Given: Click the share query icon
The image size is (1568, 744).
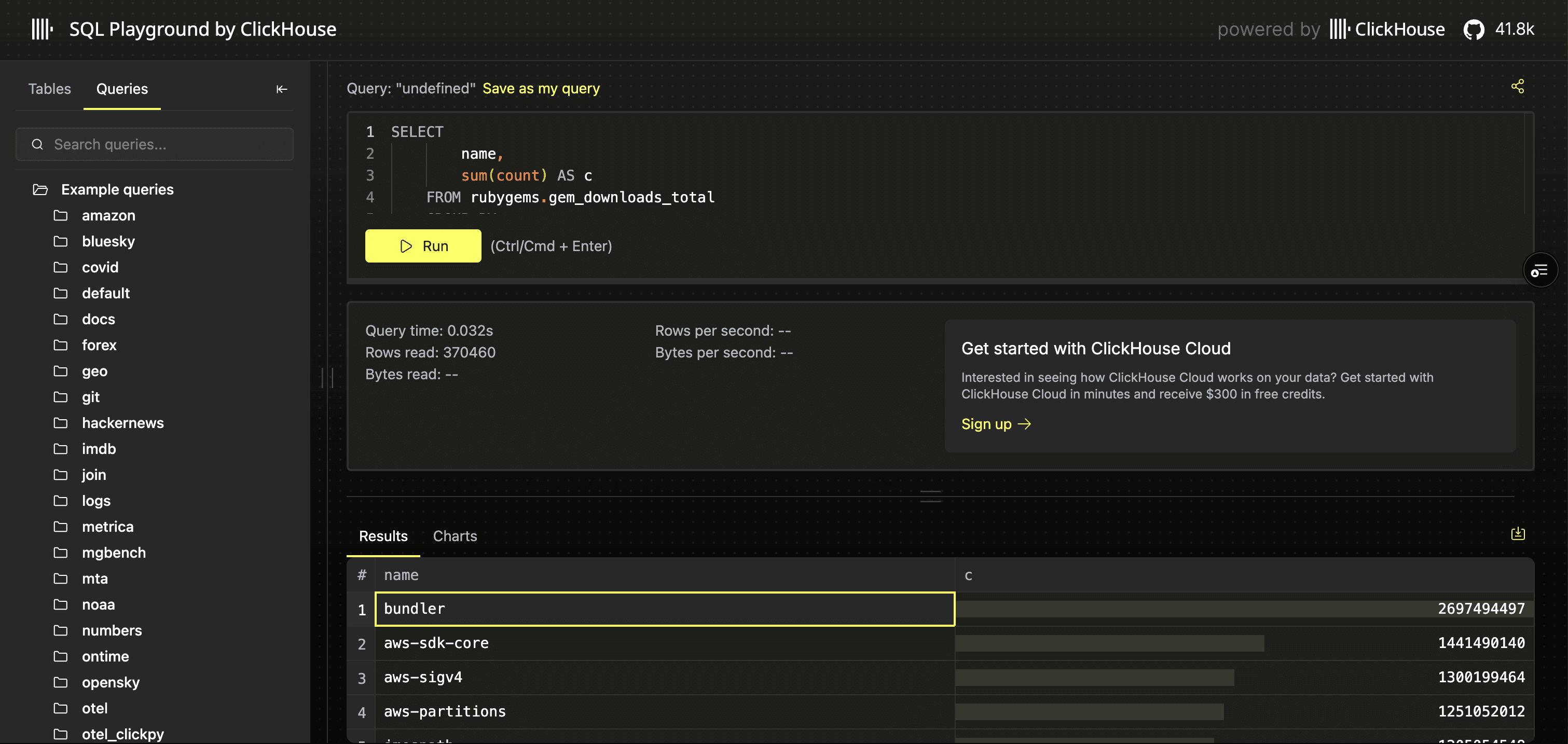Looking at the screenshot, I should click(1518, 87).
